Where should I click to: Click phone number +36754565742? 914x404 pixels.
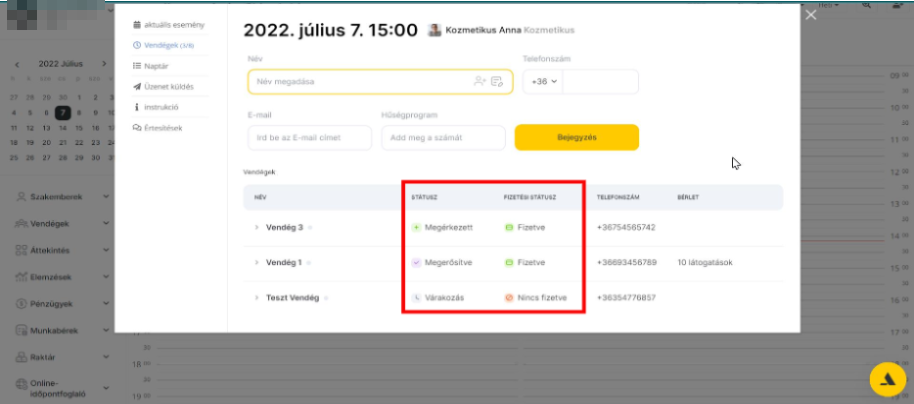tap(626, 227)
